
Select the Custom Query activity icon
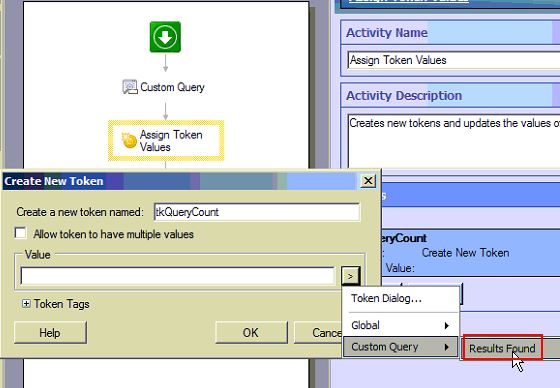coord(130,87)
